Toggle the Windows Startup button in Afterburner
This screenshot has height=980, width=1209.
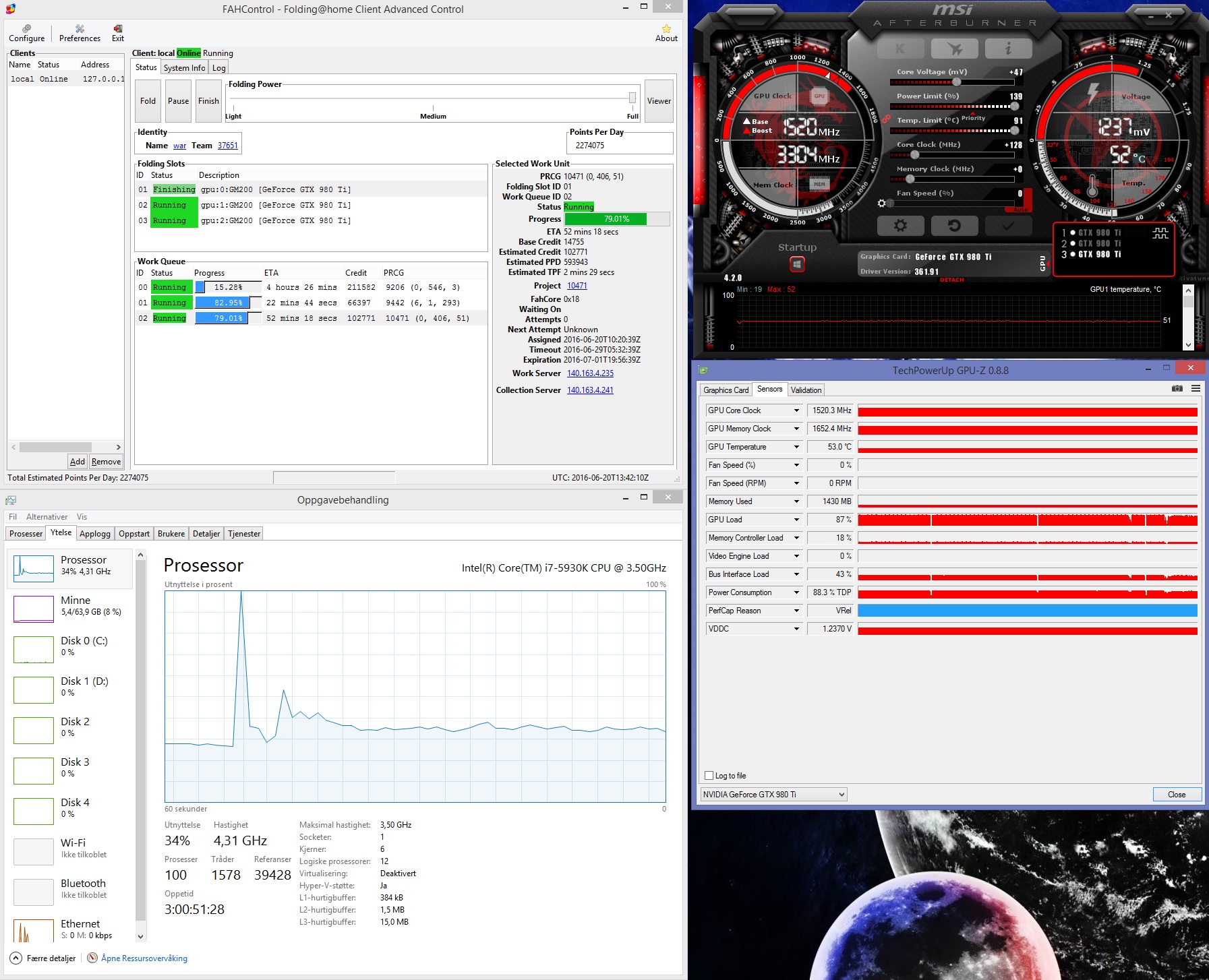pyautogui.click(x=797, y=264)
